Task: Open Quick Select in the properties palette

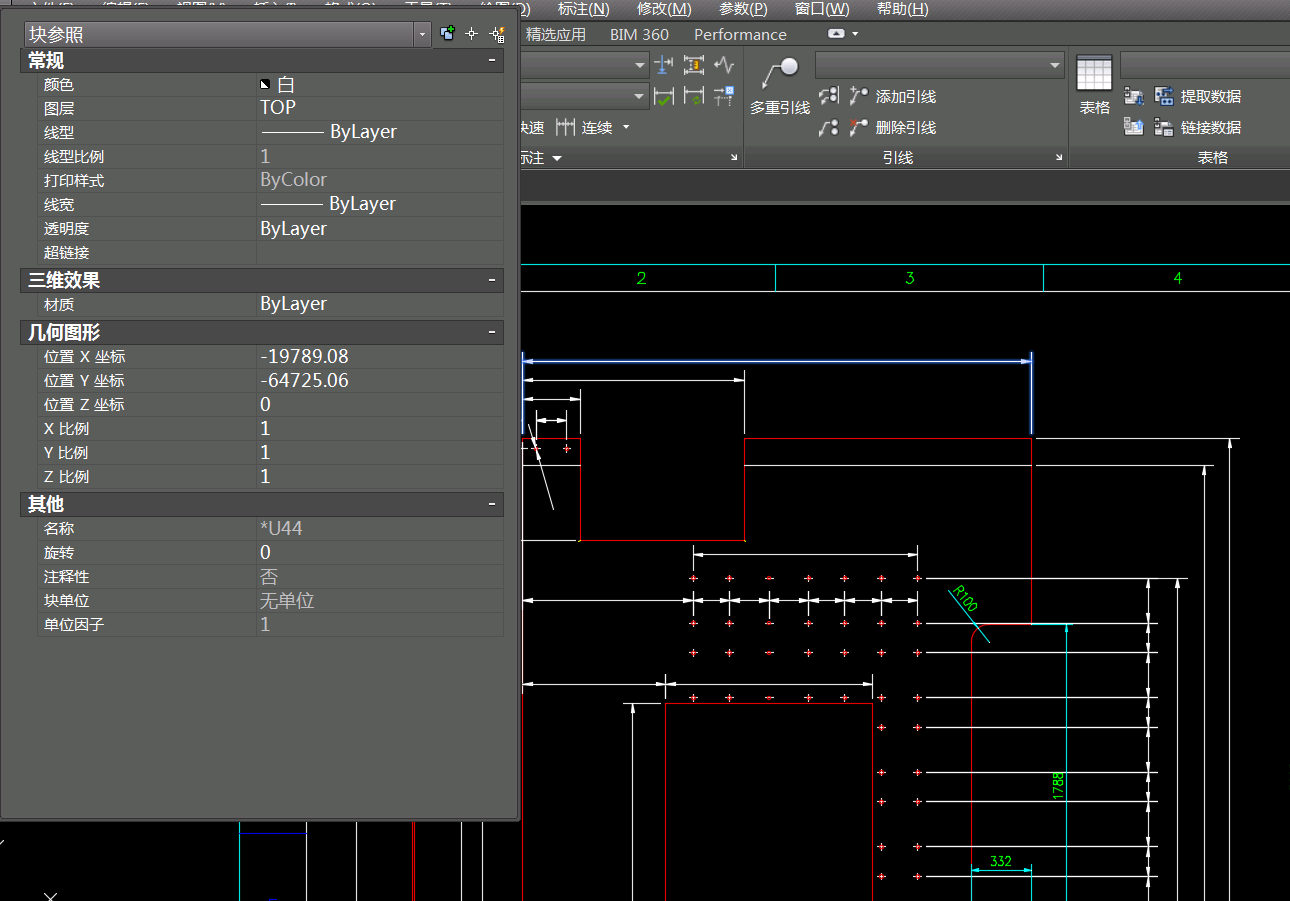Action: coord(497,34)
